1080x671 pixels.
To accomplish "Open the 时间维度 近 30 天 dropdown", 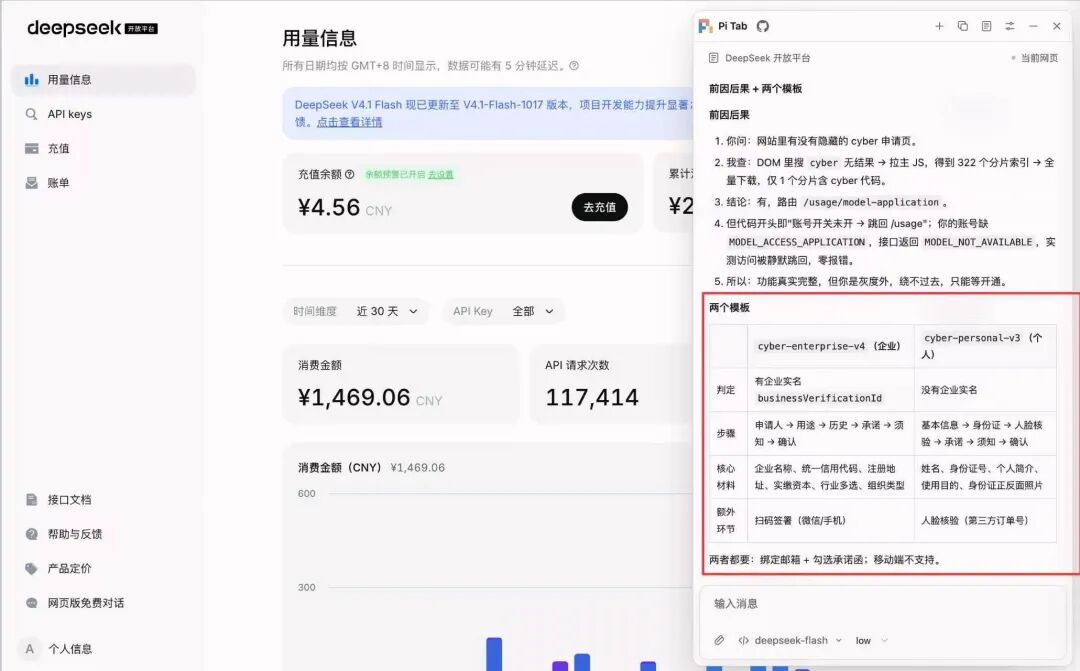I will coord(355,311).
